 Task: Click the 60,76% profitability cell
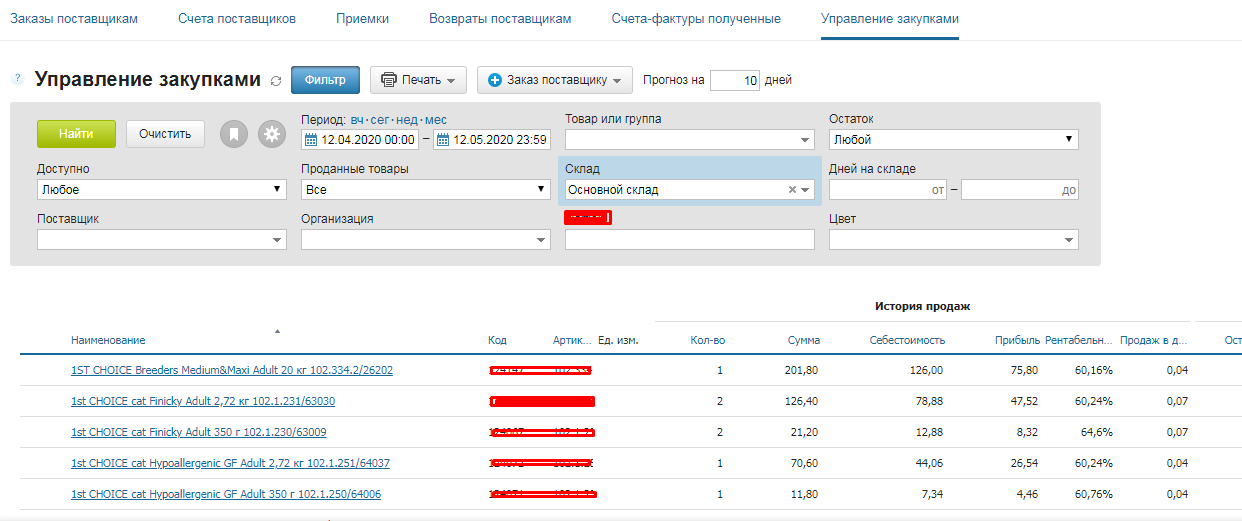coord(1094,494)
